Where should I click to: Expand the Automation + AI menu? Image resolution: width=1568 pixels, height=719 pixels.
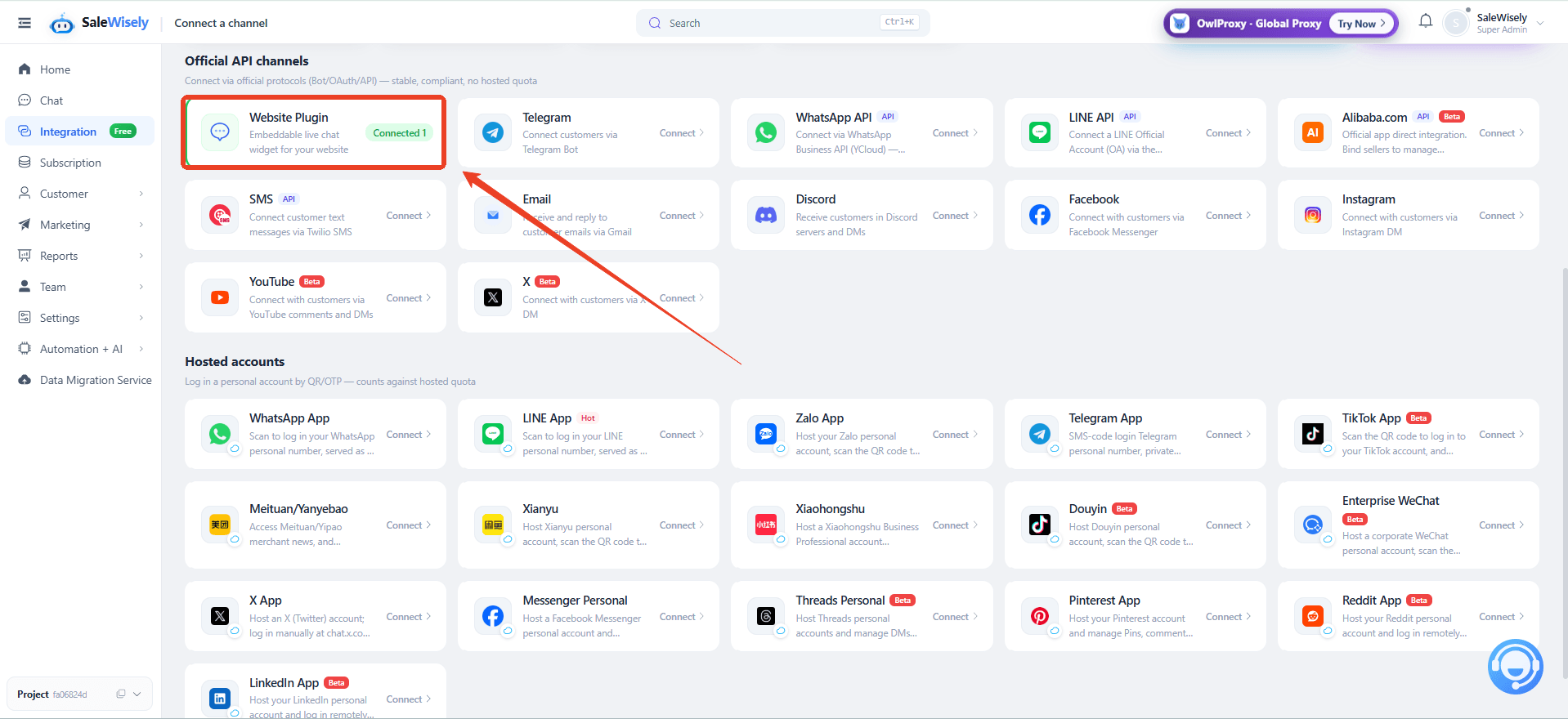coord(80,349)
